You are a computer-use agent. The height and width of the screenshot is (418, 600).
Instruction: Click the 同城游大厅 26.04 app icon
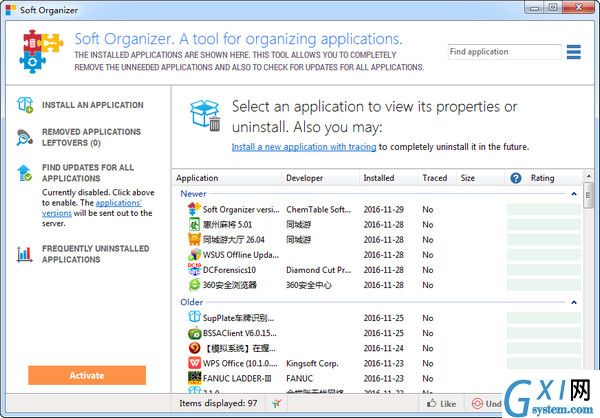pyautogui.click(x=194, y=239)
